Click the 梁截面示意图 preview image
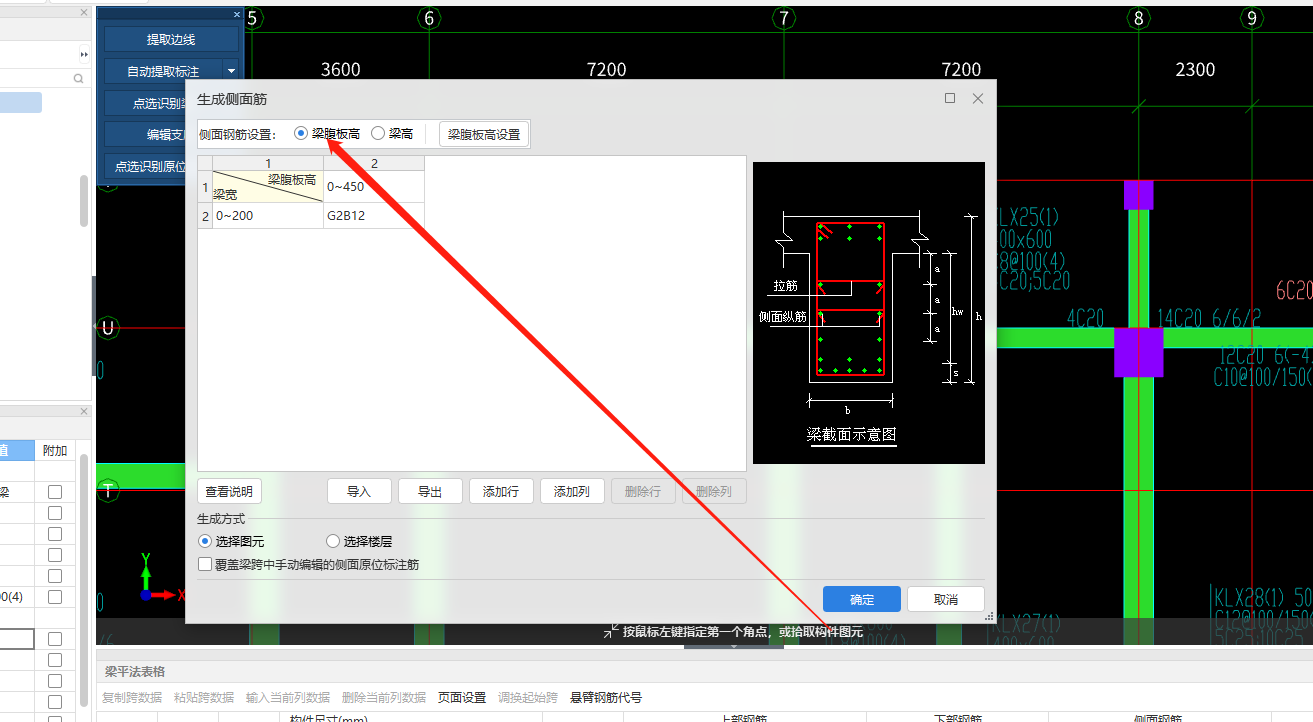This screenshot has height=722, width=1313. tap(869, 313)
